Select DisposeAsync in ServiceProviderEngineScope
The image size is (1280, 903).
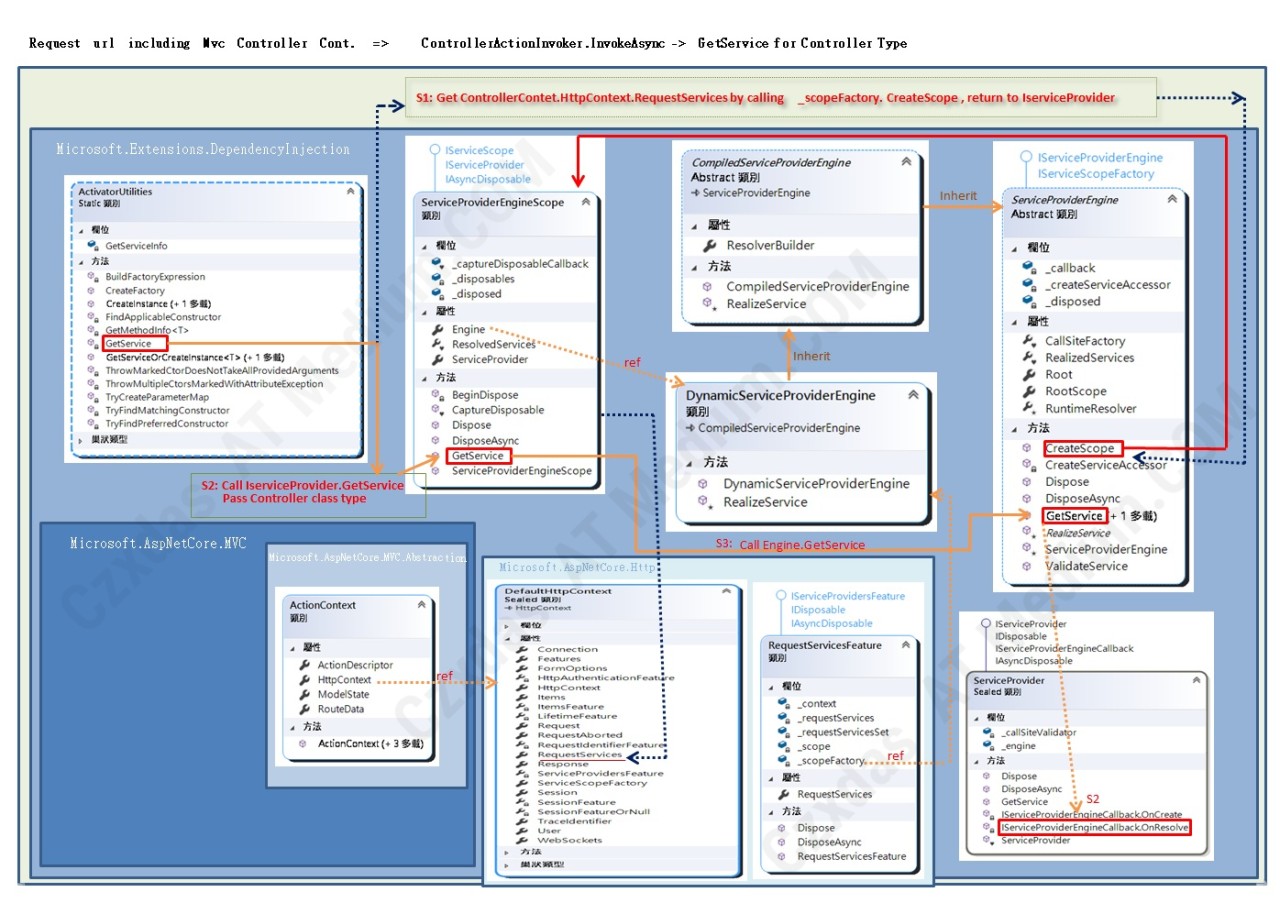[484, 440]
